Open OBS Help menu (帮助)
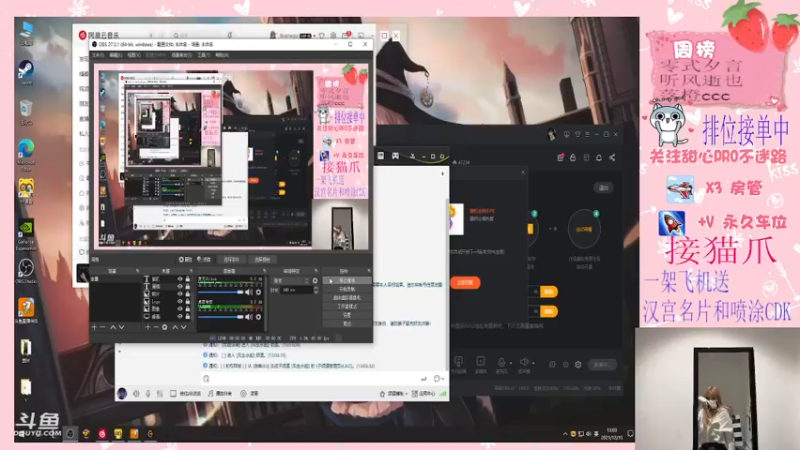Screen dimensions: 800x450 point(222,55)
